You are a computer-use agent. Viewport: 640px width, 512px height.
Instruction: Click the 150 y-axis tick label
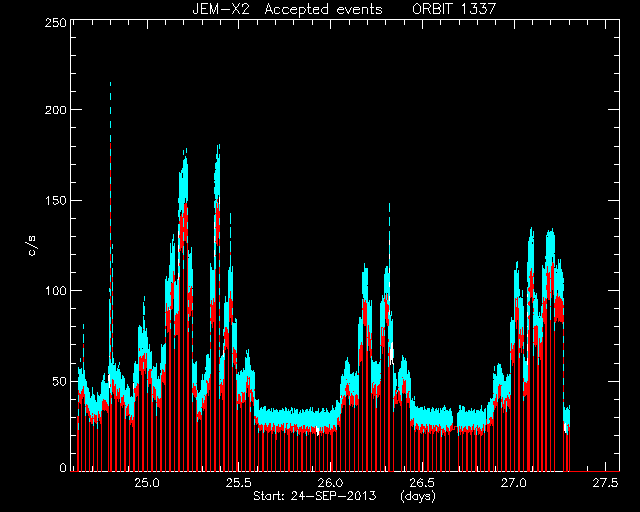pos(56,200)
